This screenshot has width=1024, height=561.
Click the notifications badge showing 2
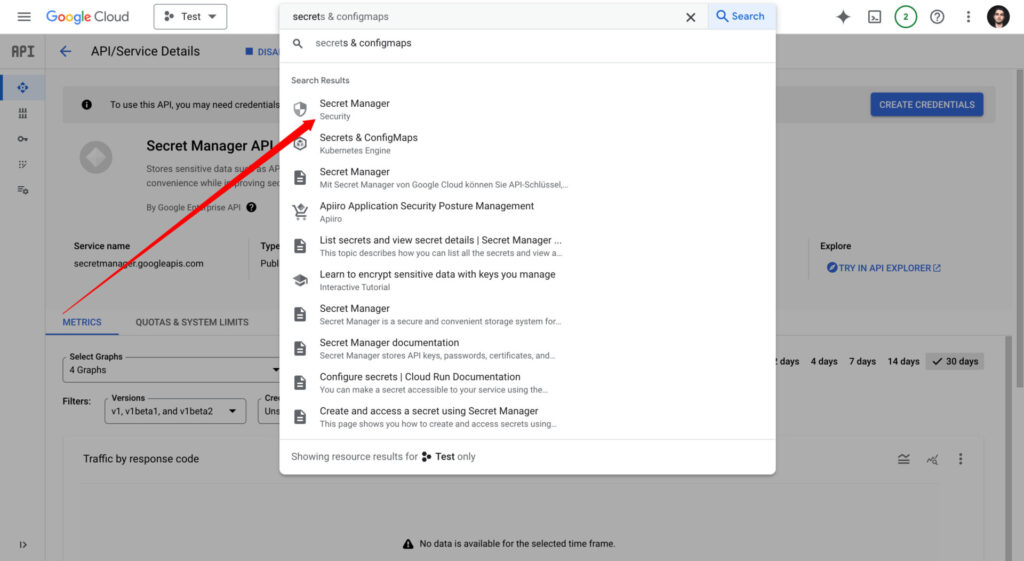point(905,17)
